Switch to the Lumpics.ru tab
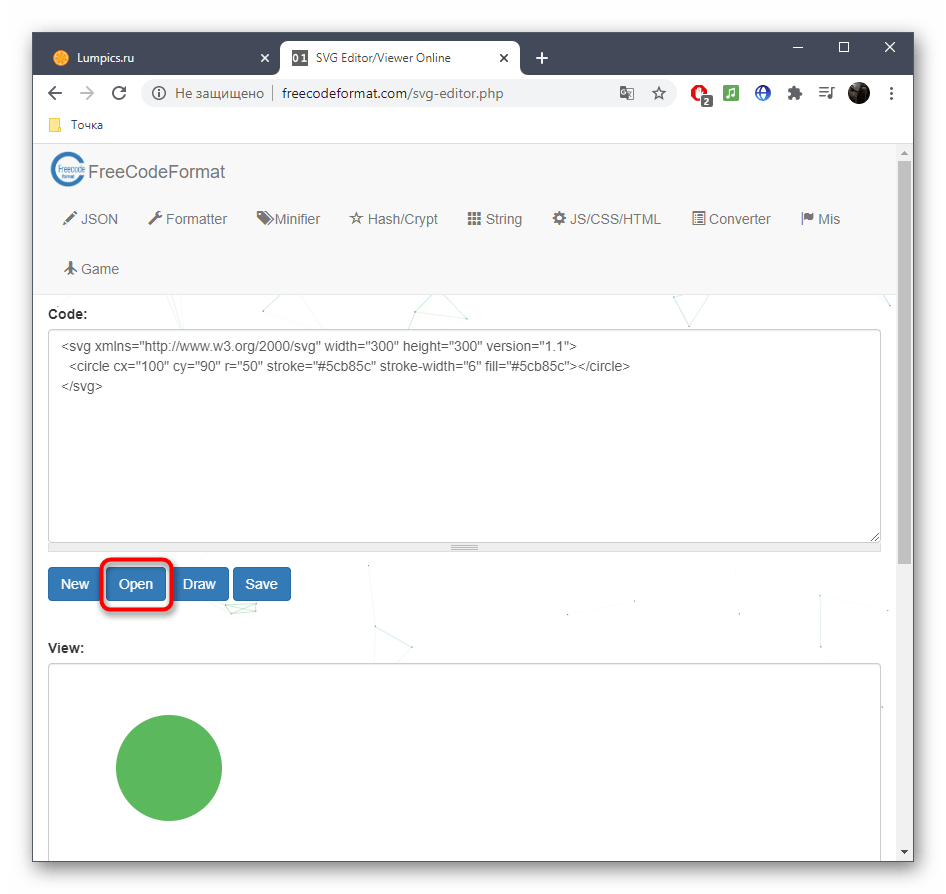The height and width of the screenshot is (894, 946). [157, 58]
